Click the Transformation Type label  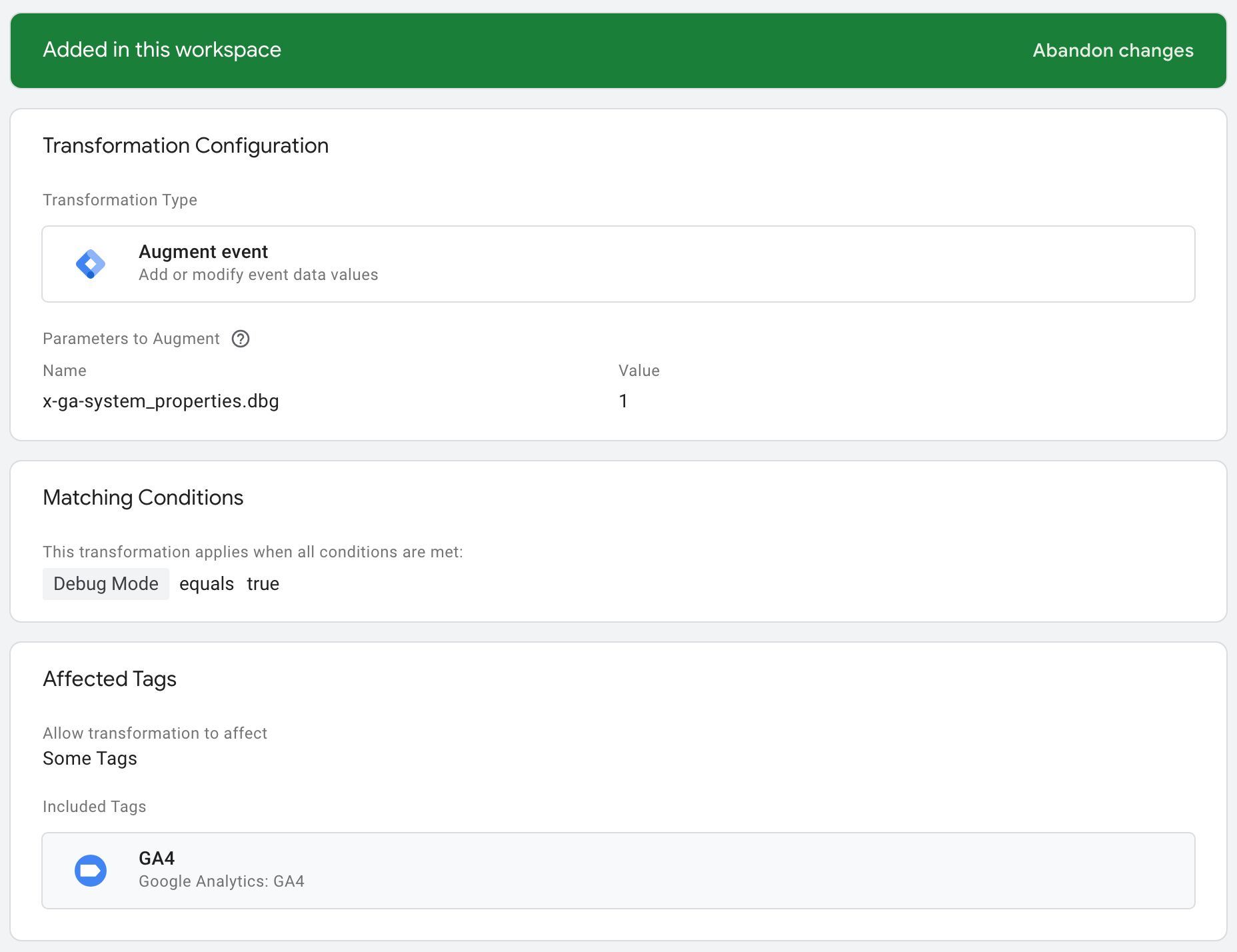pyautogui.click(x=120, y=200)
